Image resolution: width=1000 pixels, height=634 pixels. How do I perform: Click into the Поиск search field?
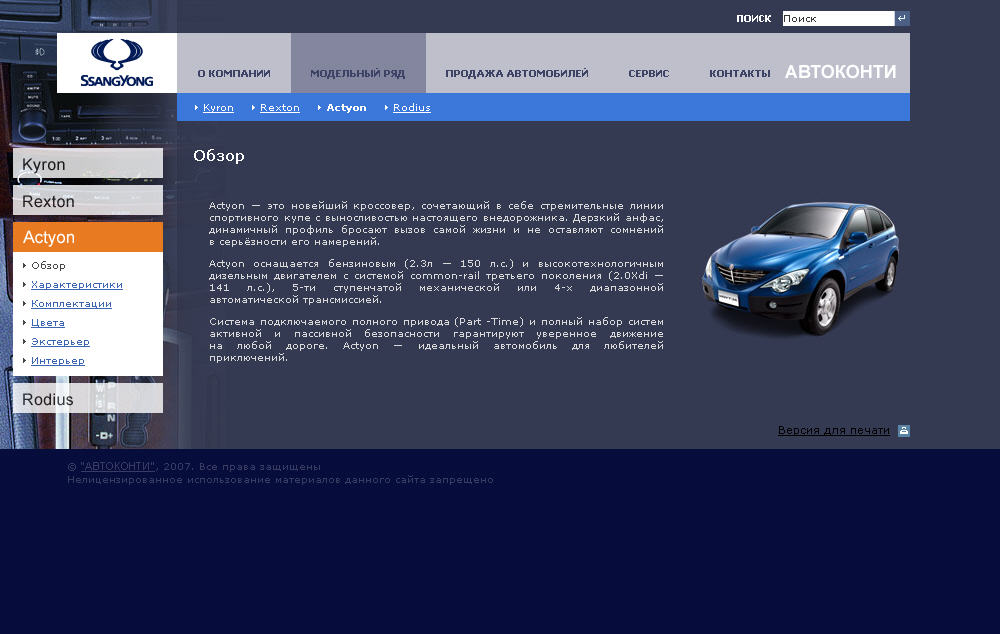point(837,18)
